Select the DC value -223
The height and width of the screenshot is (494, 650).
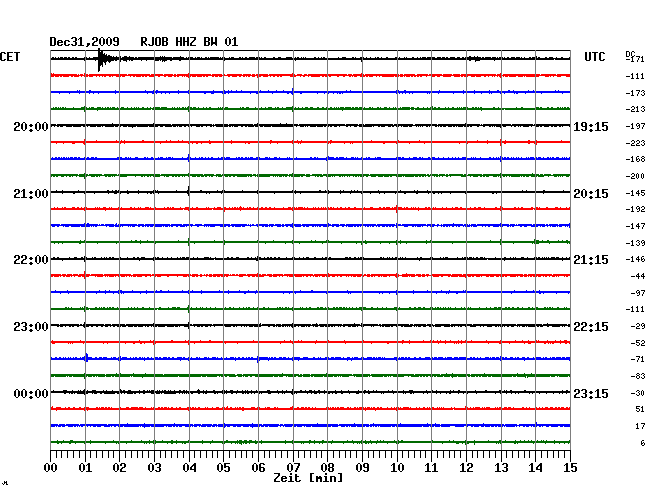[x=635, y=143]
